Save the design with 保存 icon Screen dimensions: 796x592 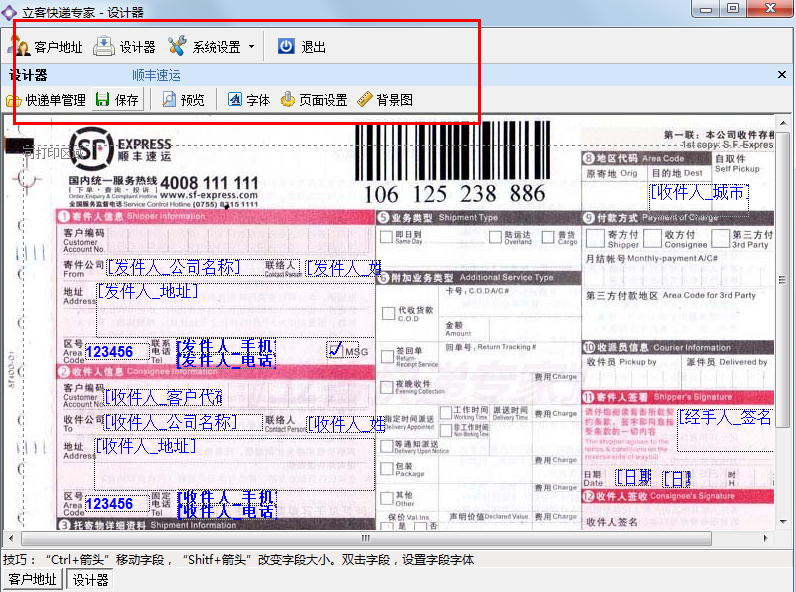(x=103, y=100)
